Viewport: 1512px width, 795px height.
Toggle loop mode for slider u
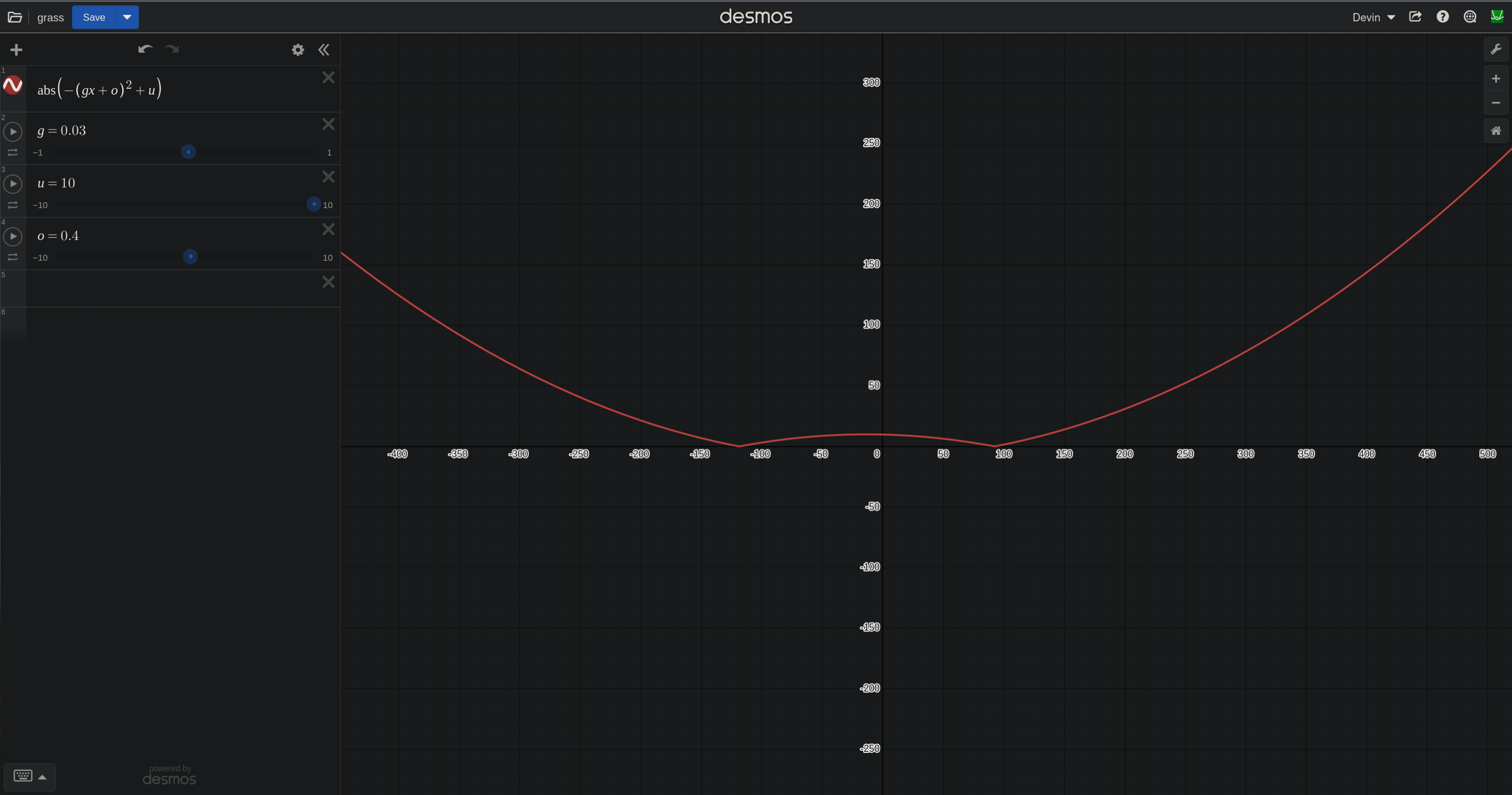(x=13, y=205)
